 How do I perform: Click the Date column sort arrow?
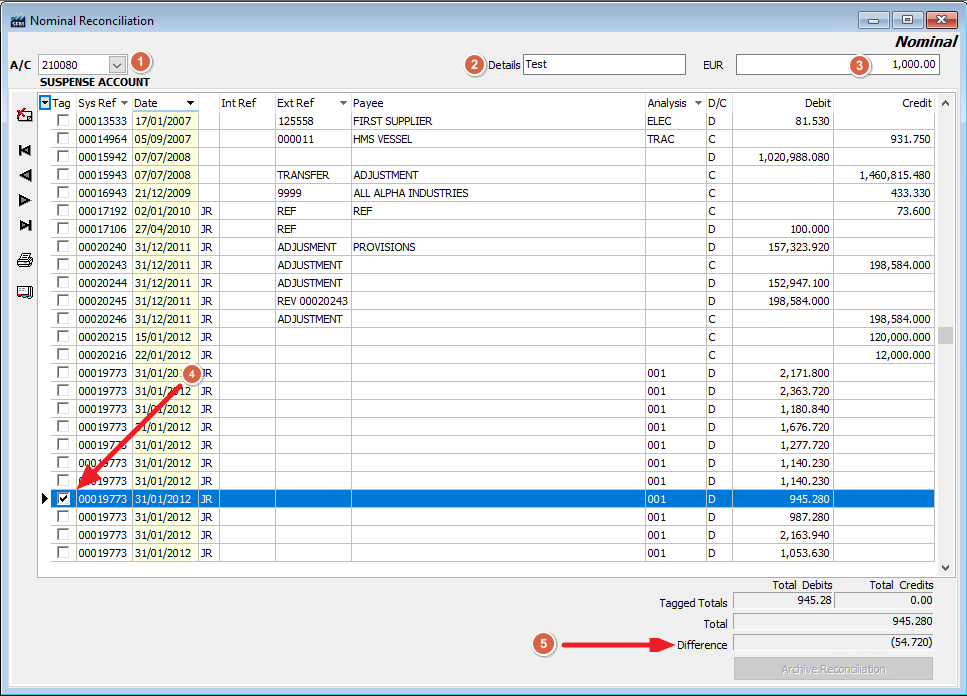(x=191, y=103)
